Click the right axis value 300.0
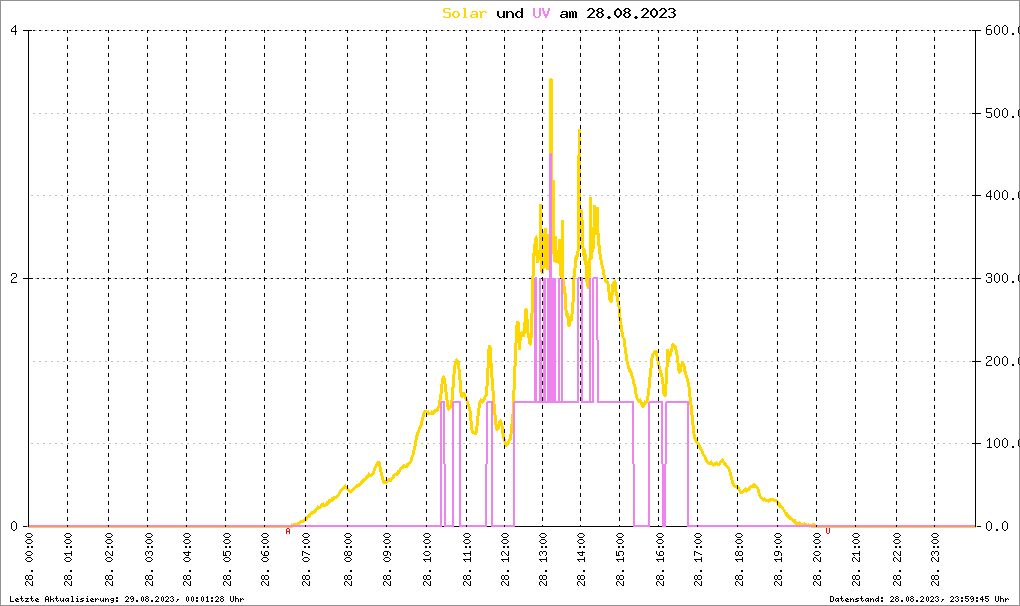This screenshot has height=606, width=1020. [1000, 278]
